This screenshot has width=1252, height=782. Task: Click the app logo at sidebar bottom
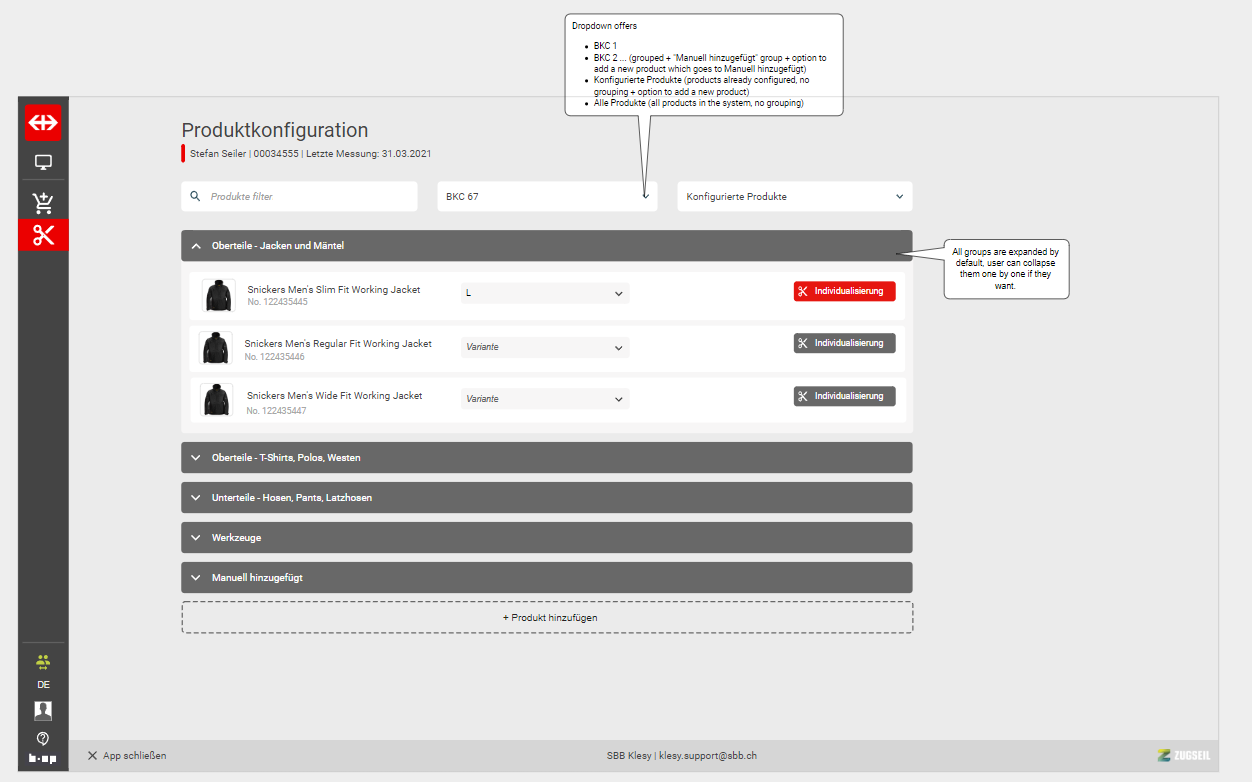[43, 759]
